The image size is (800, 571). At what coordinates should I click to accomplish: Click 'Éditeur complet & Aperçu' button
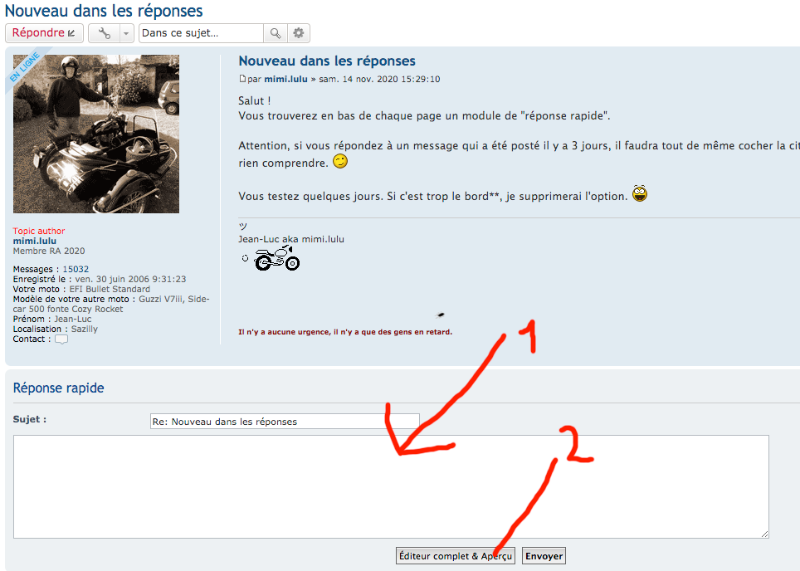click(455, 556)
